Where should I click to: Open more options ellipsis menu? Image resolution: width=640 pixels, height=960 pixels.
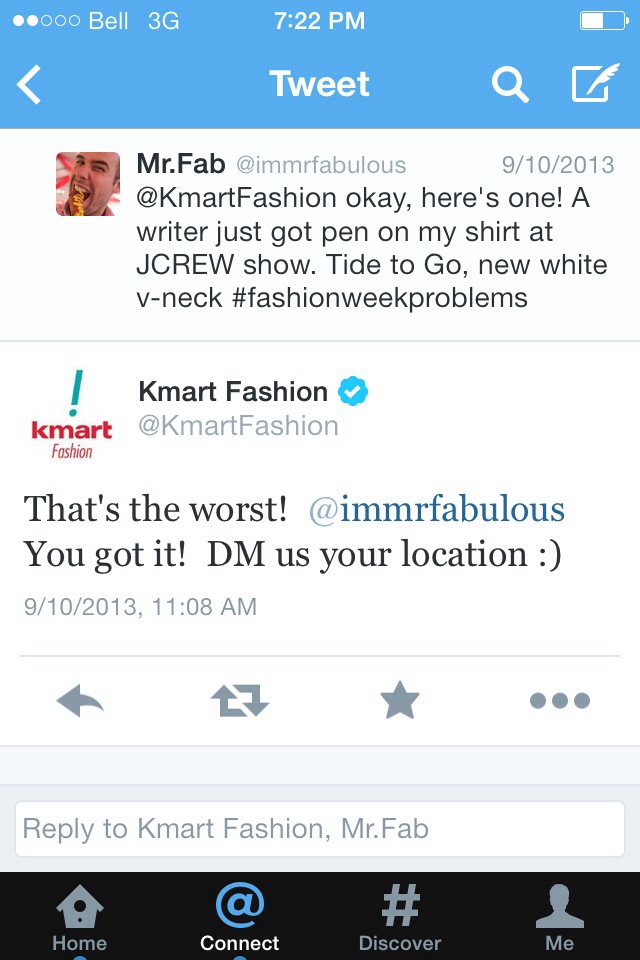click(x=559, y=701)
